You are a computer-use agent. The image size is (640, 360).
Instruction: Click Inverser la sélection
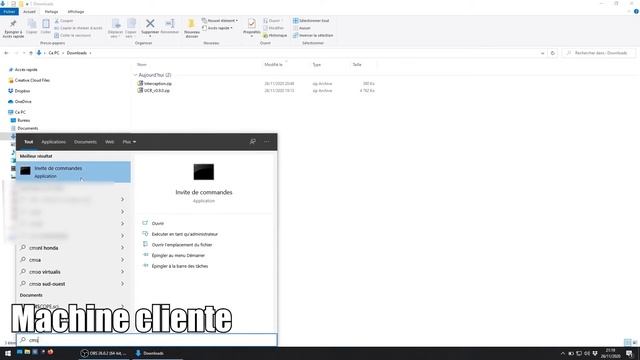coord(313,36)
